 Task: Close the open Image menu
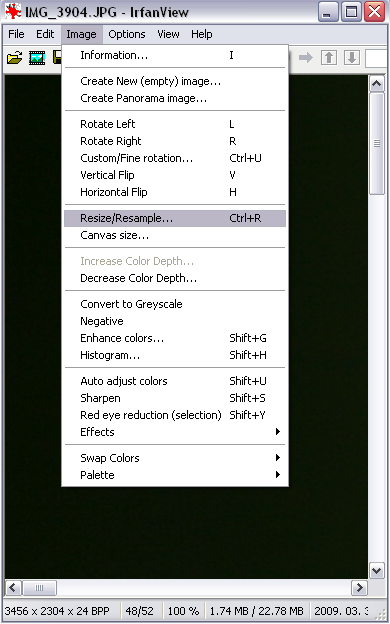81,34
